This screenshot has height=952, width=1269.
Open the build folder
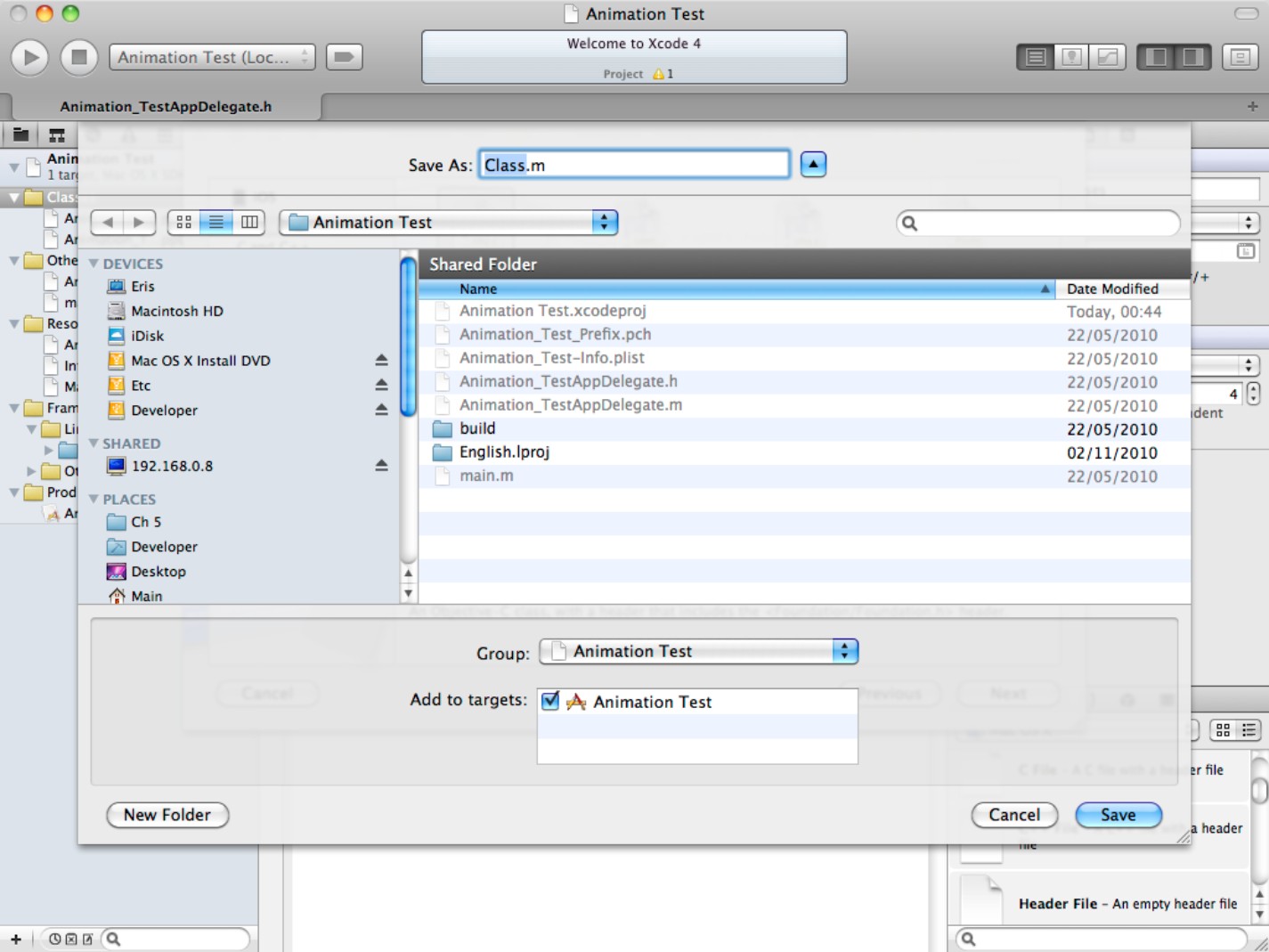pyautogui.click(x=477, y=428)
